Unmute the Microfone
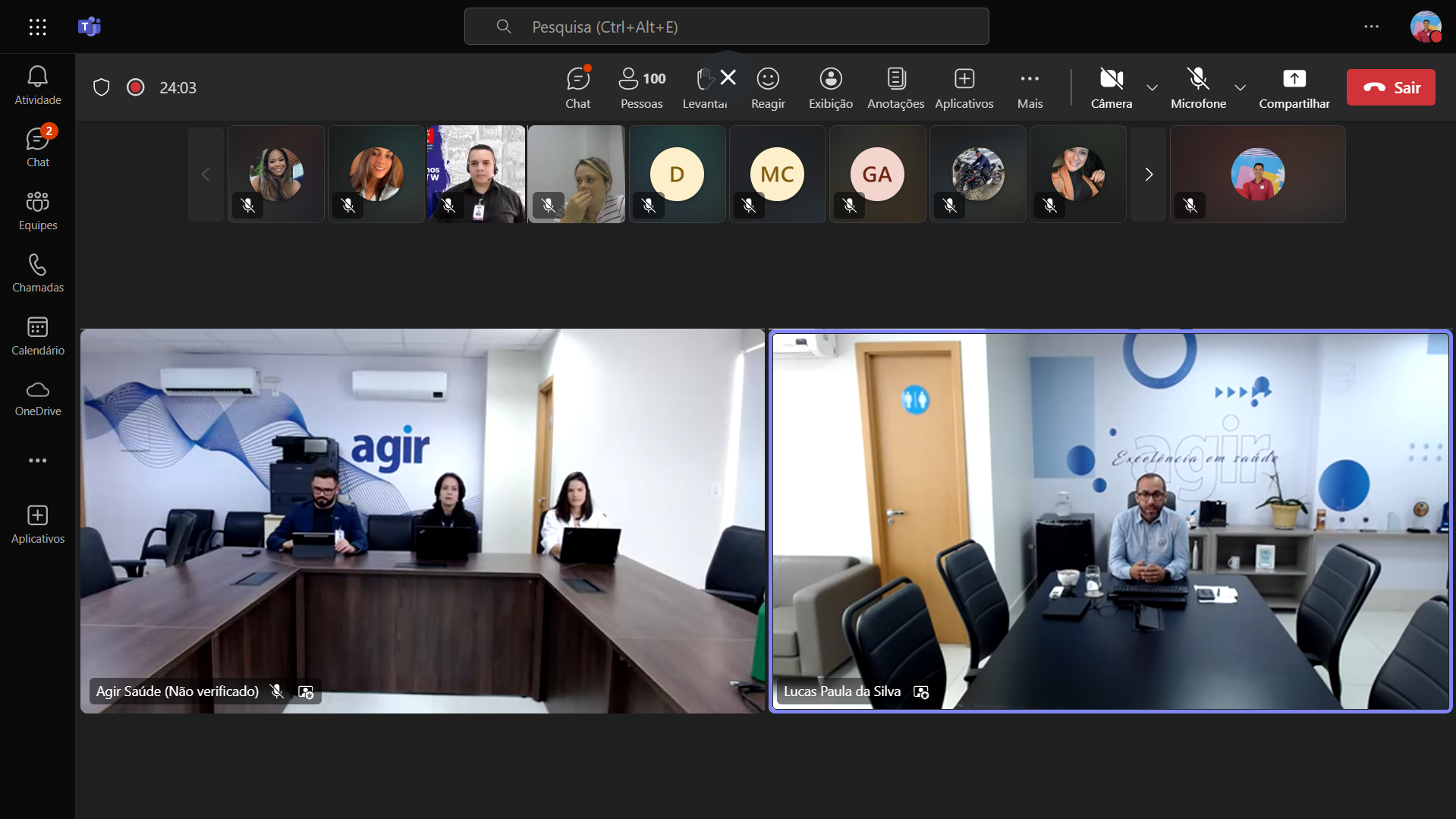Screen dimensions: 1456x819 click(1198, 87)
